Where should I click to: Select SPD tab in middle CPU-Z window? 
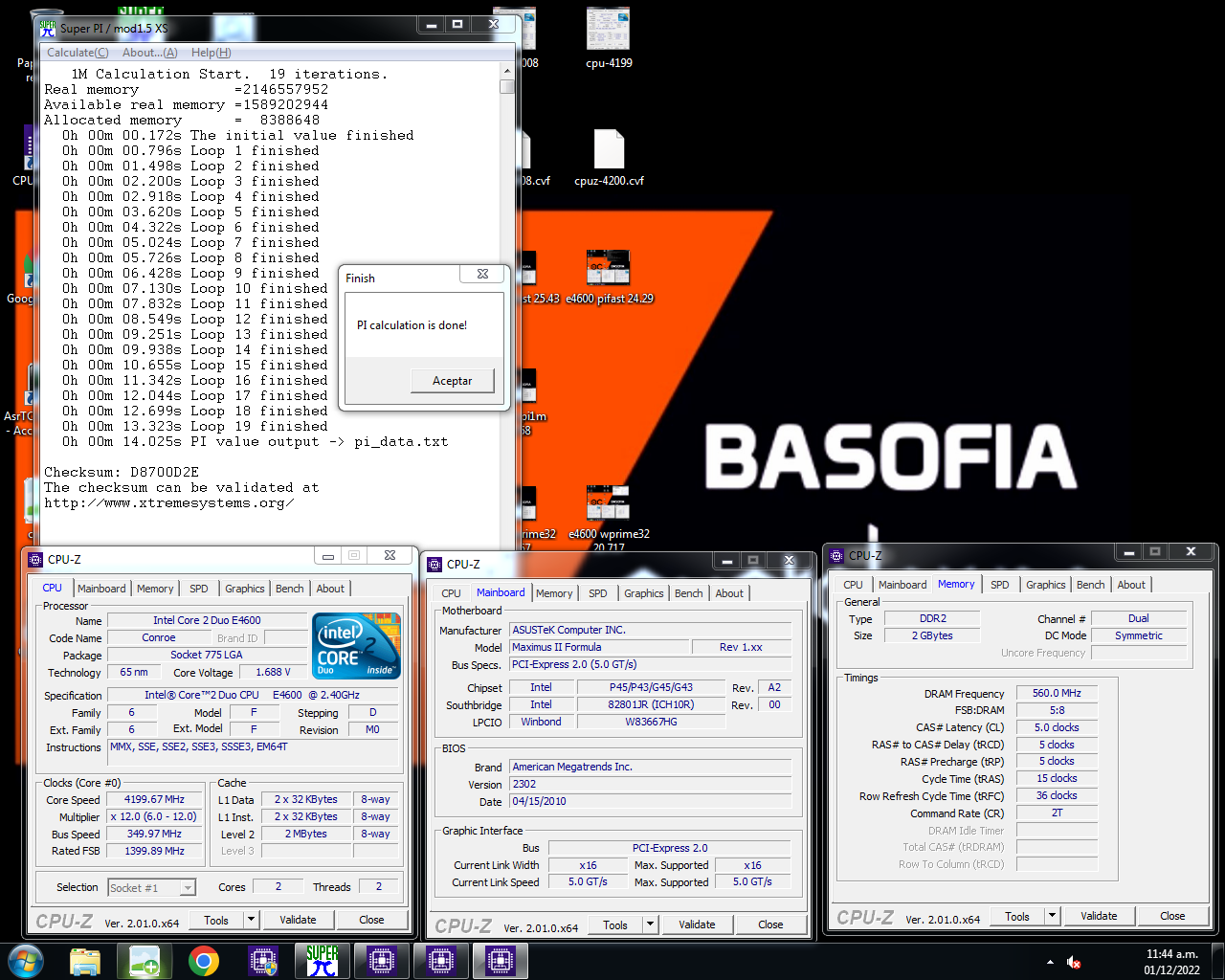[x=598, y=593]
